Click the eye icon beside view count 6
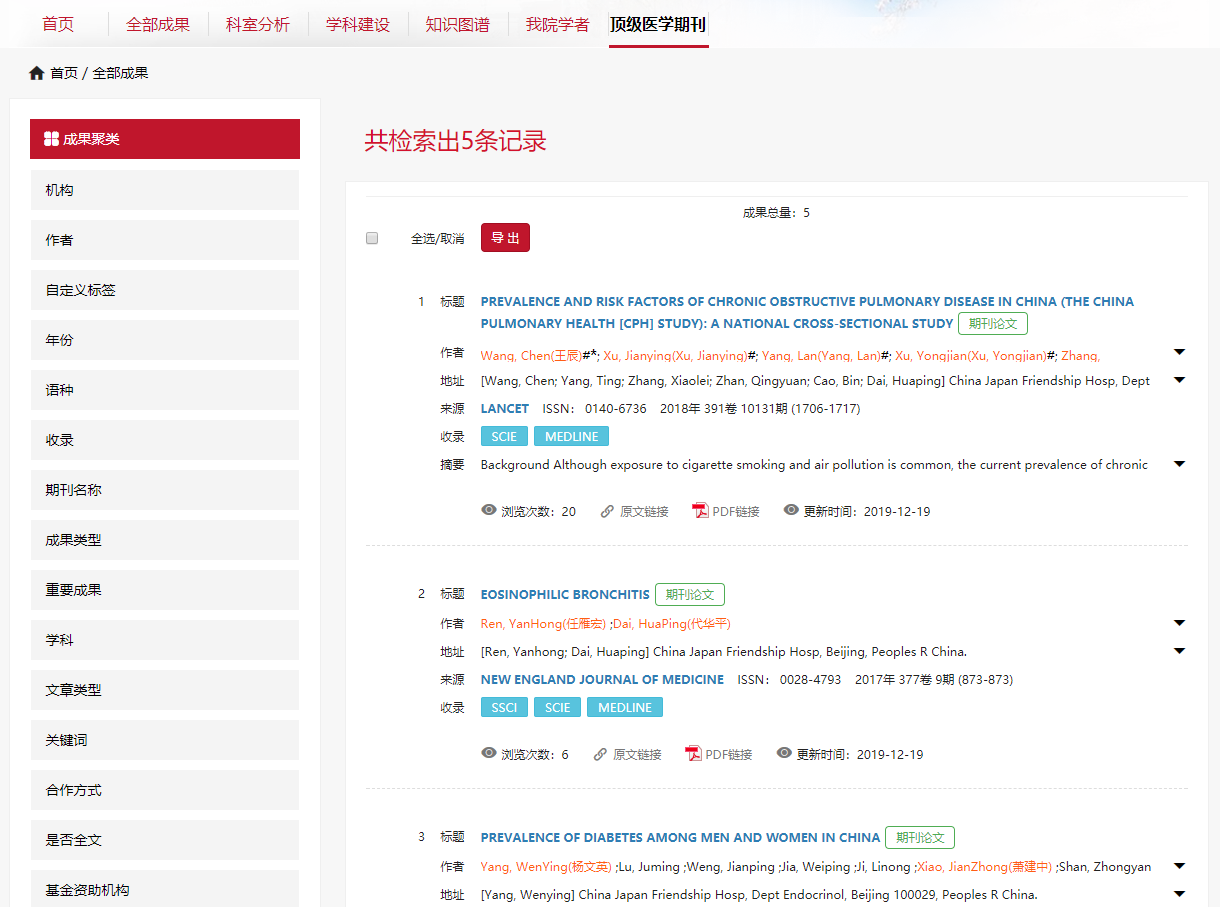The height and width of the screenshot is (907, 1220). (489, 753)
